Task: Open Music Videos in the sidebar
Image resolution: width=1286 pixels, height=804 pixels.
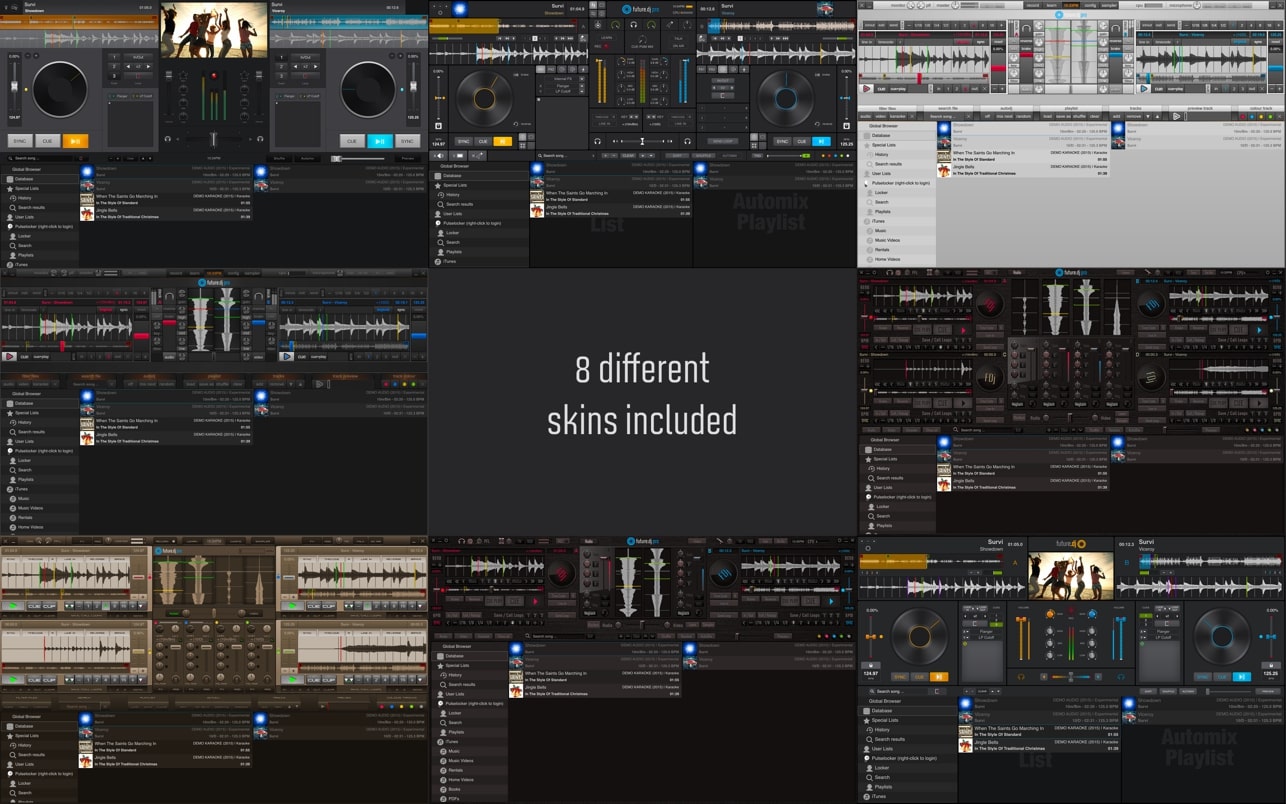Action: 887,240
